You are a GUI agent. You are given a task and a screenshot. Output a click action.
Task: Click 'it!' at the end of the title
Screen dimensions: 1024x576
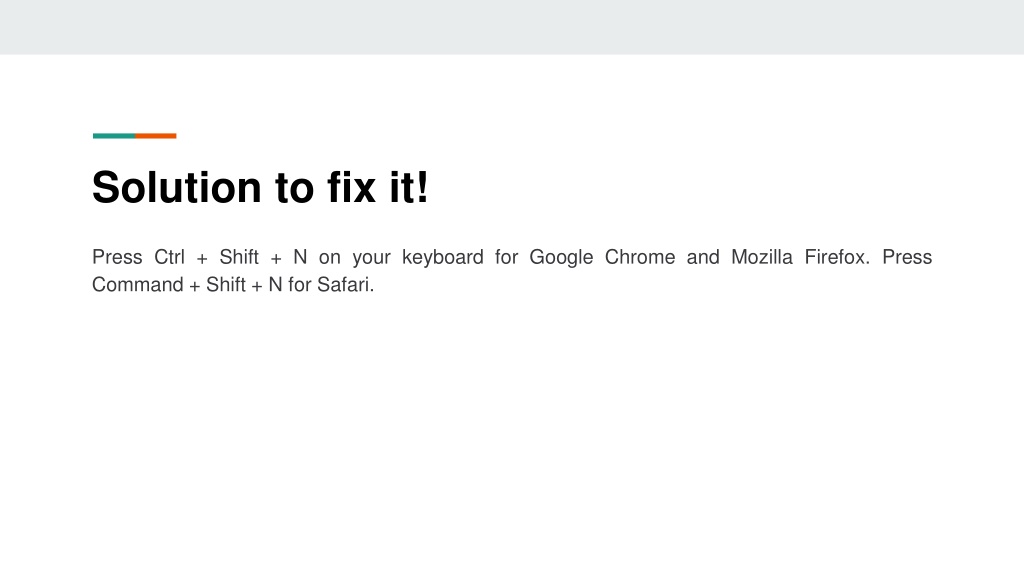(x=409, y=187)
